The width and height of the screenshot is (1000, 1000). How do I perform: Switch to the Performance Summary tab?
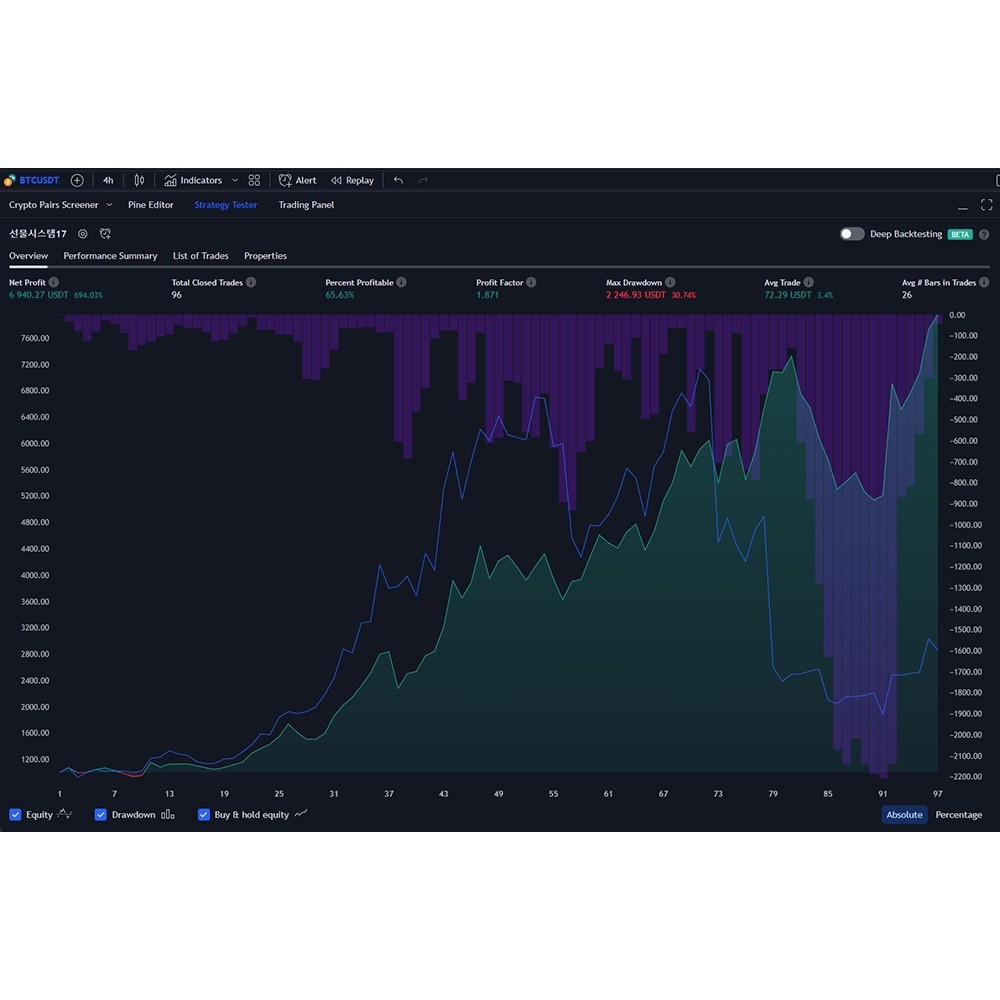pyautogui.click(x=110, y=256)
